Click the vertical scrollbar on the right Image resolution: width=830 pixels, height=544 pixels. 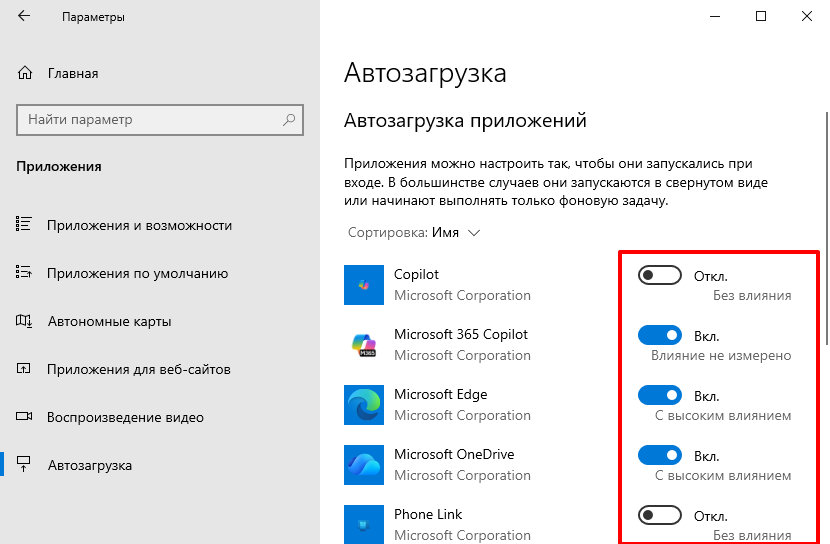click(x=826, y=228)
